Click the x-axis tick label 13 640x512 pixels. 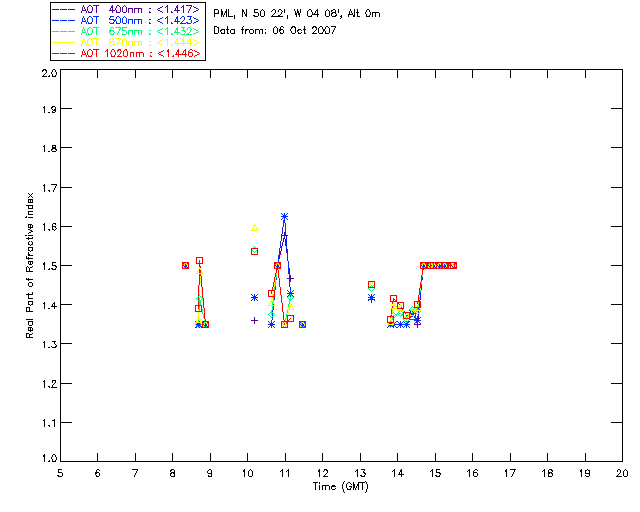pos(360,473)
